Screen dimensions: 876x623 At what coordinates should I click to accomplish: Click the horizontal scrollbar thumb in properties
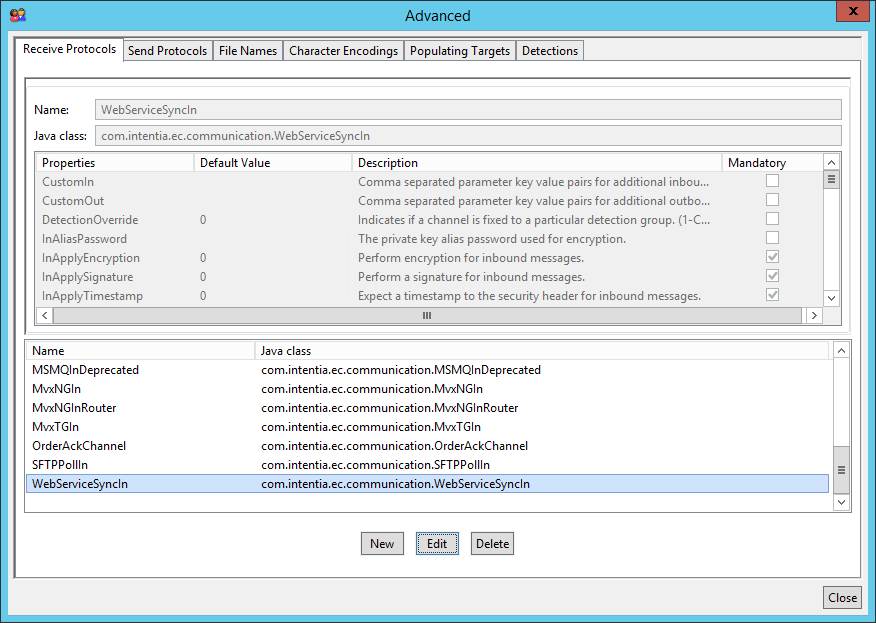(x=427, y=315)
